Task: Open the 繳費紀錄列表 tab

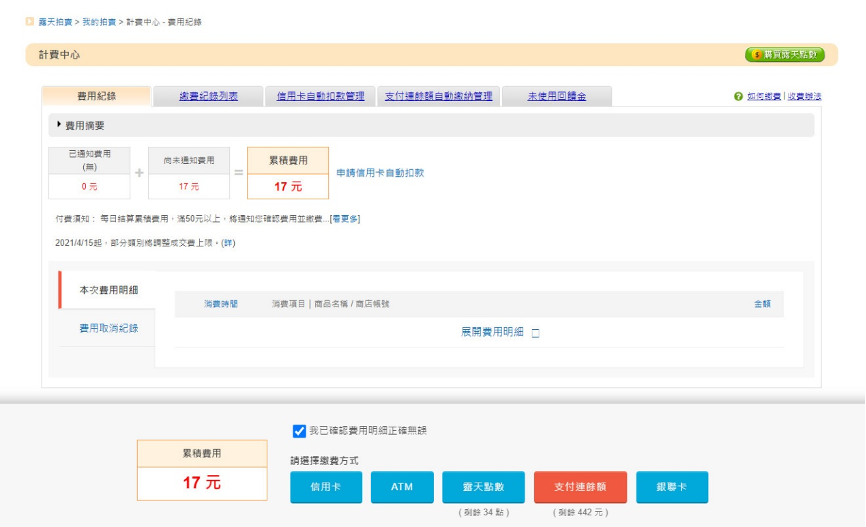Action: 208,96
